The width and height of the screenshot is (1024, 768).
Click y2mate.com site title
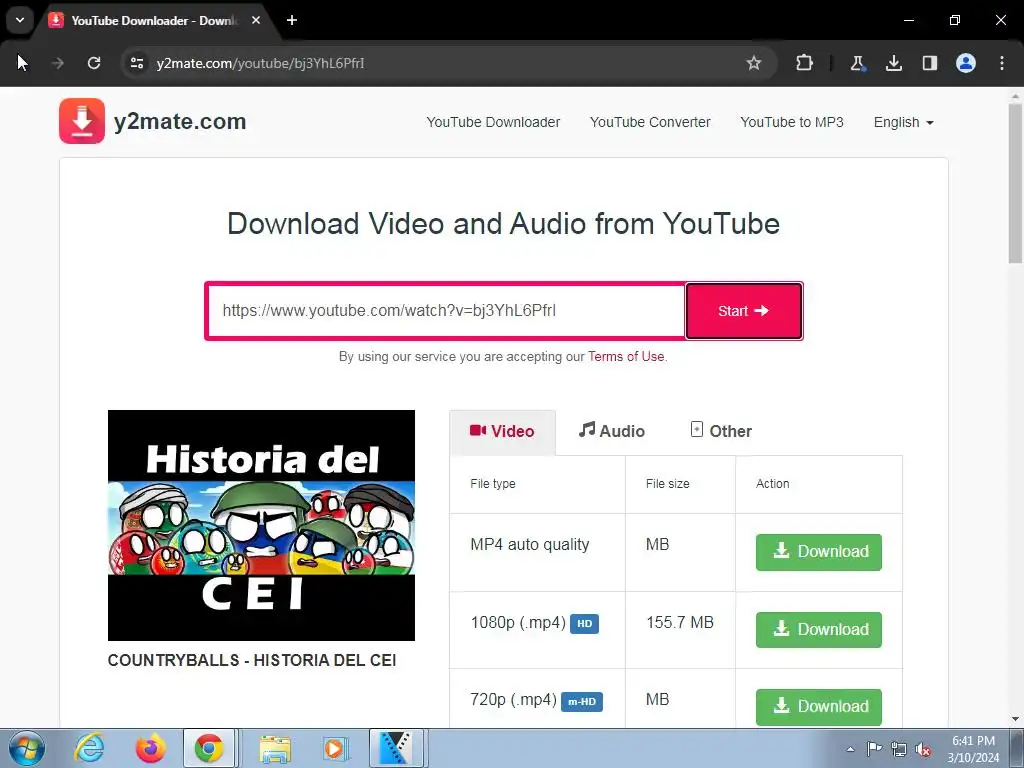[180, 121]
